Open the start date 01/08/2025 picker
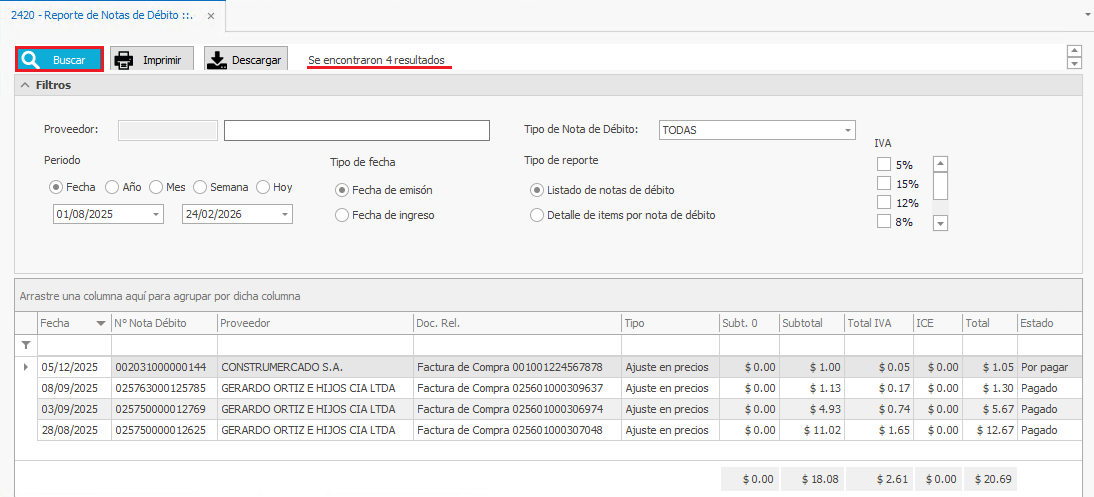1094x497 pixels. click(x=156, y=214)
